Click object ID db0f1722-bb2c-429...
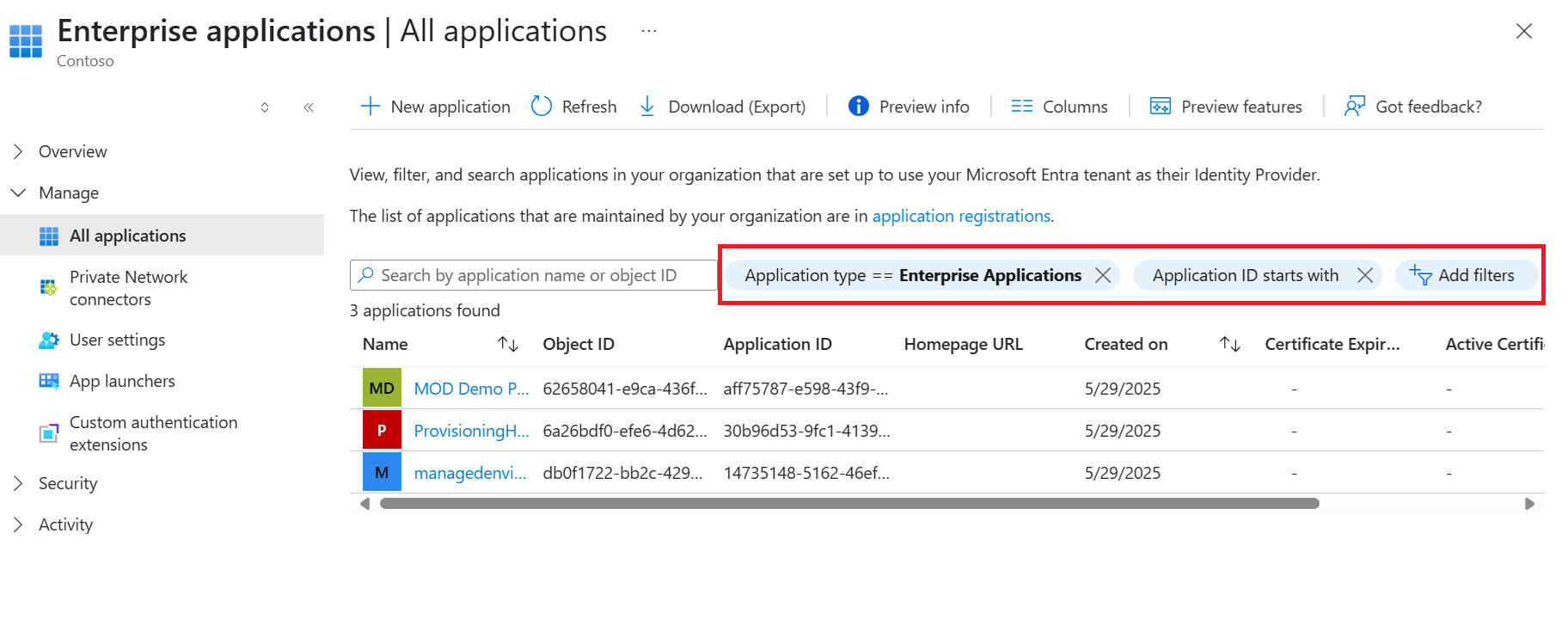Image resolution: width=1568 pixels, height=619 pixels. click(622, 473)
